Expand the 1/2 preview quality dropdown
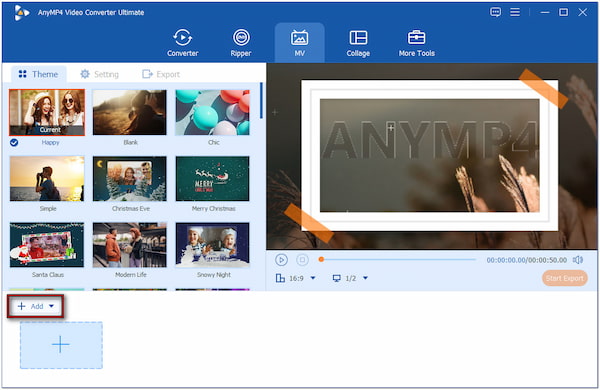Viewport: 600px width, 390px height. coord(365,278)
